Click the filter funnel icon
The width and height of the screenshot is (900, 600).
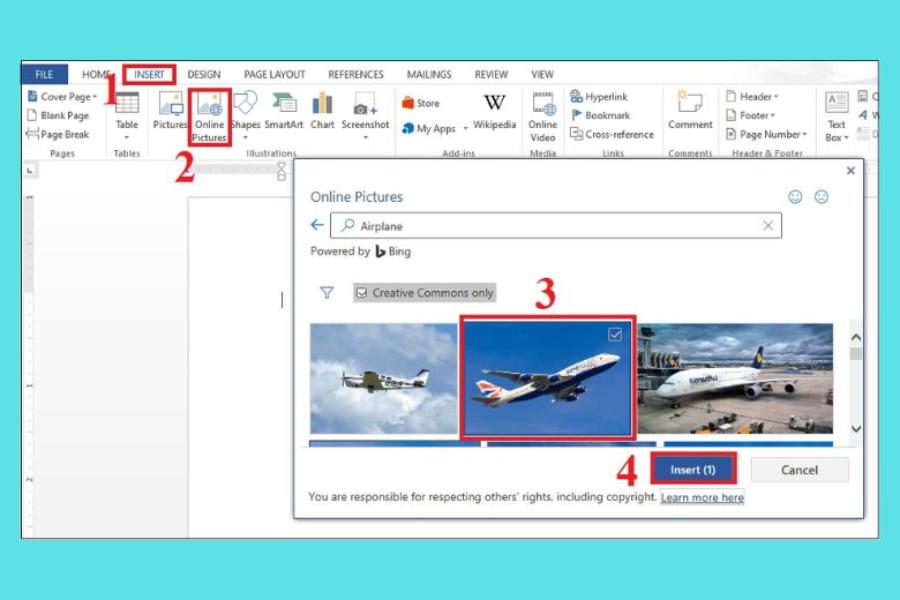click(x=327, y=293)
